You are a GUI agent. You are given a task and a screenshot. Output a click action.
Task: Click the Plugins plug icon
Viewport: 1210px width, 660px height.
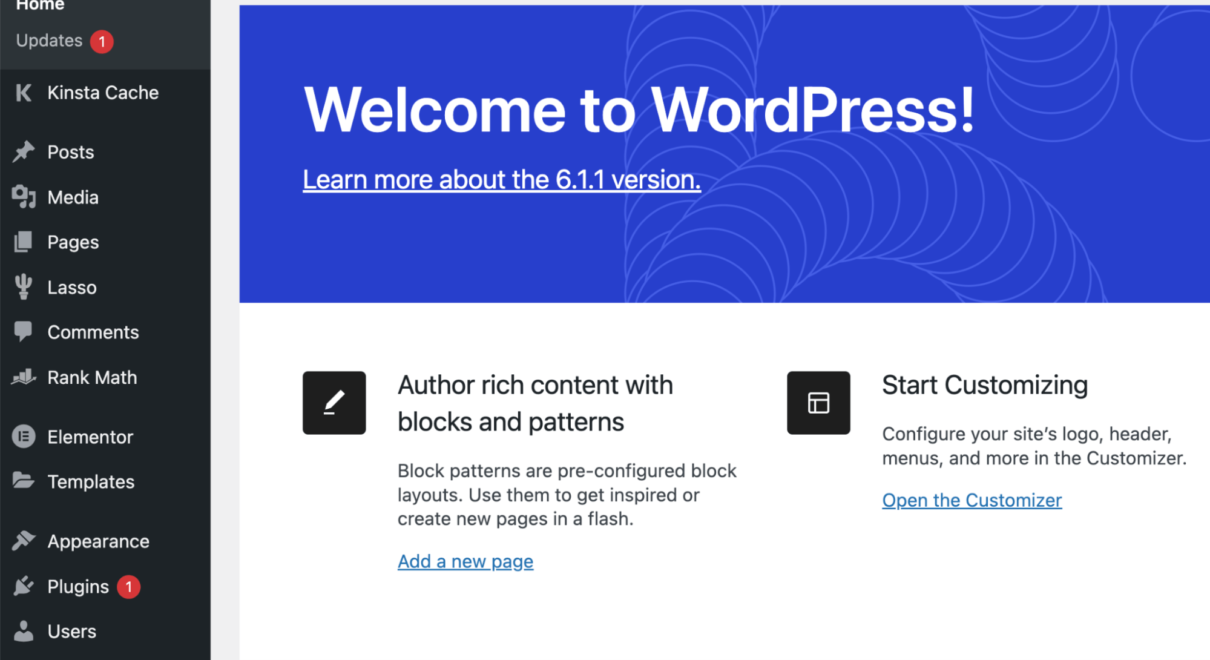click(x=23, y=587)
